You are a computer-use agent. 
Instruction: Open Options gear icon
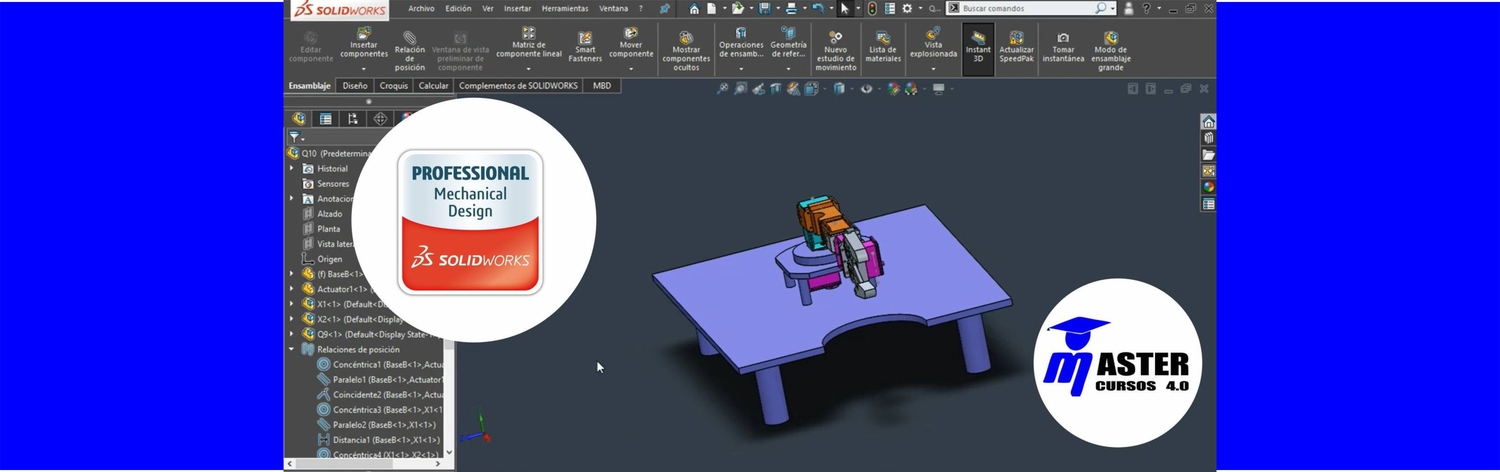click(x=907, y=8)
